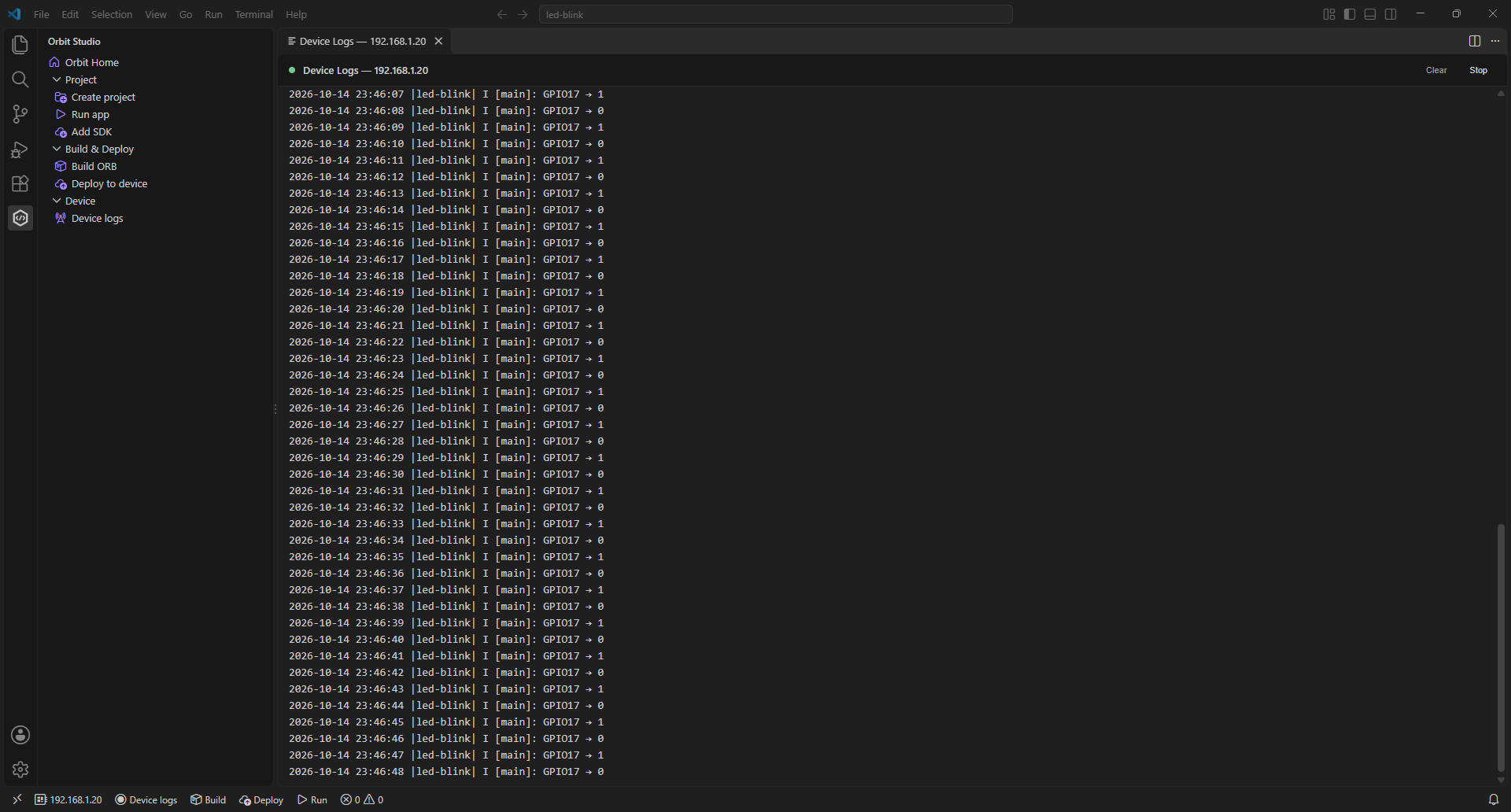Open notifications bell in status bar
Screen dimensions: 1511x812
coord(1494,799)
